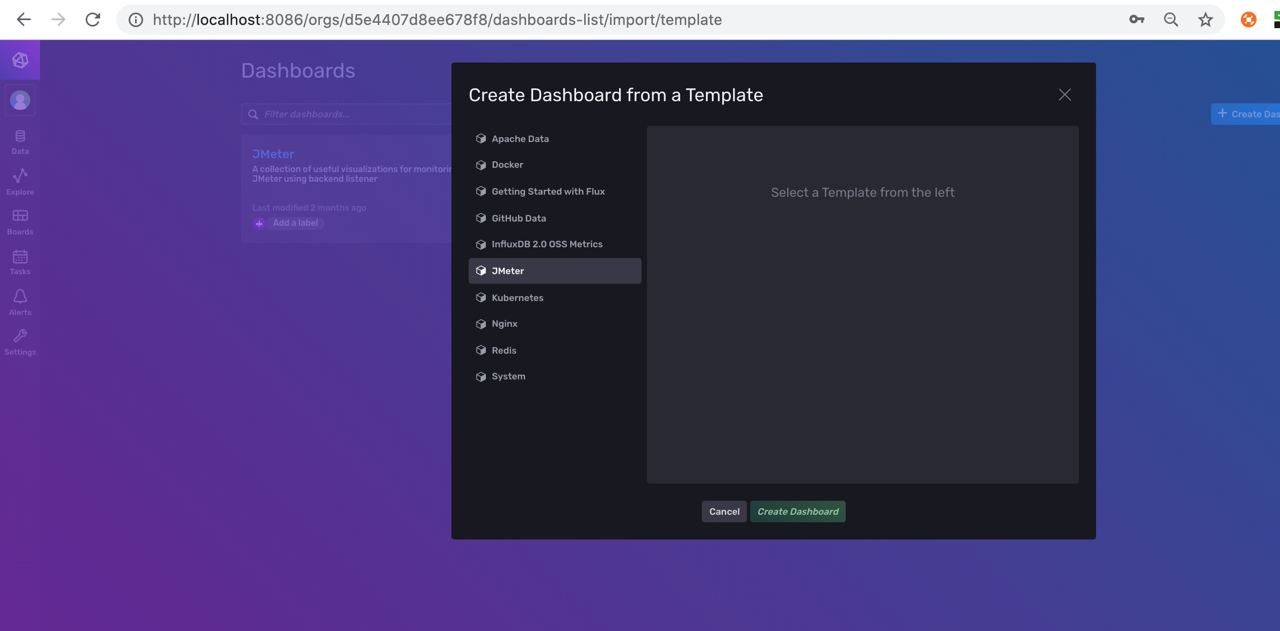Go forward in browser history
Image resolution: width=1280 pixels, height=631 pixels.
pos(58,19)
